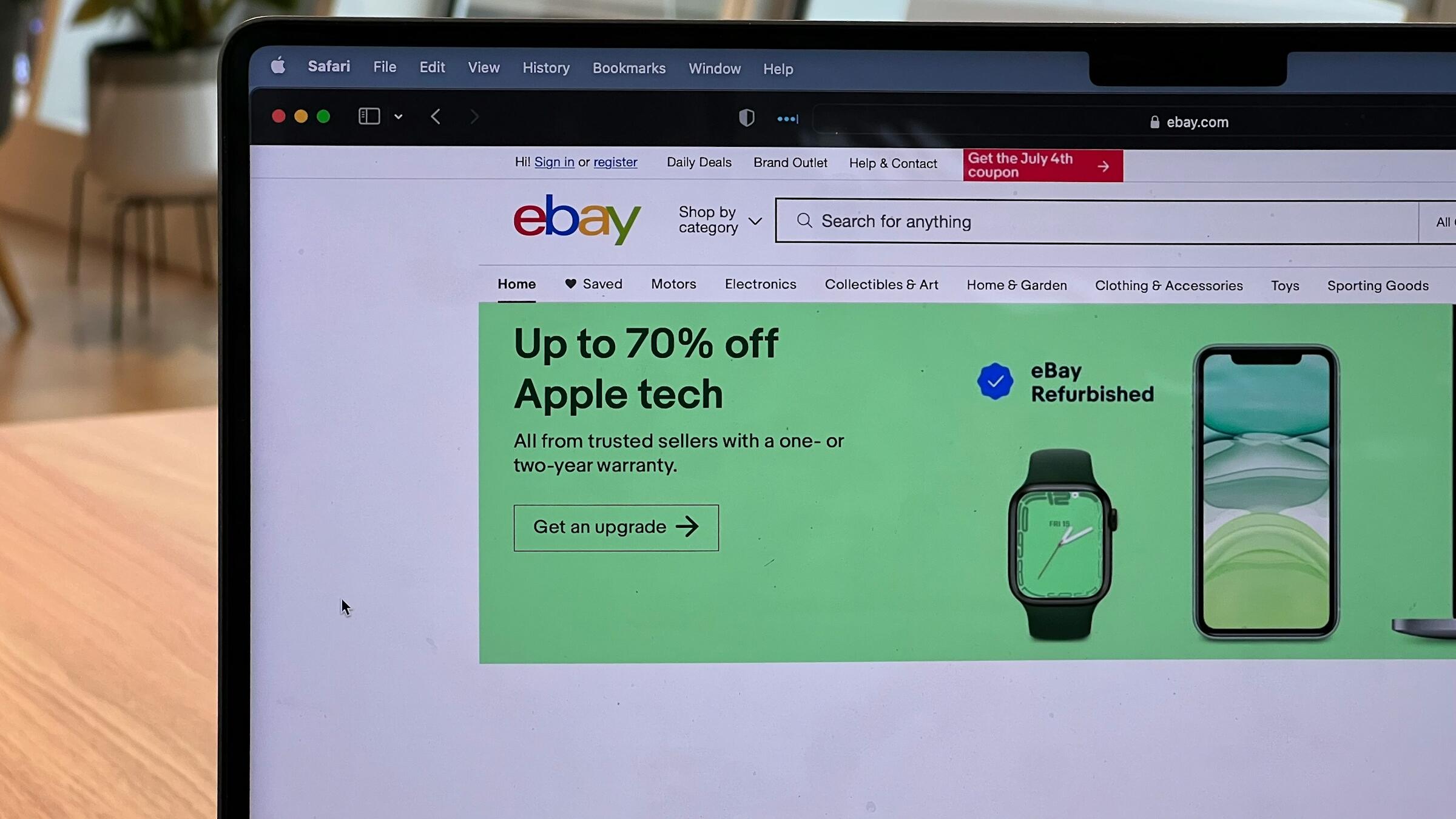Click the blue dots extension icon
This screenshot has height=819, width=1456.
pyautogui.click(x=787, y=120)
